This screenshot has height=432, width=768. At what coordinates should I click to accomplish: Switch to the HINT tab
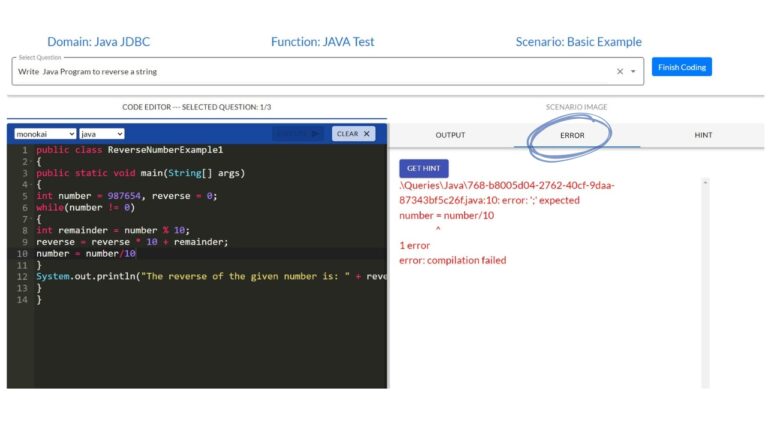click(703, 135)
